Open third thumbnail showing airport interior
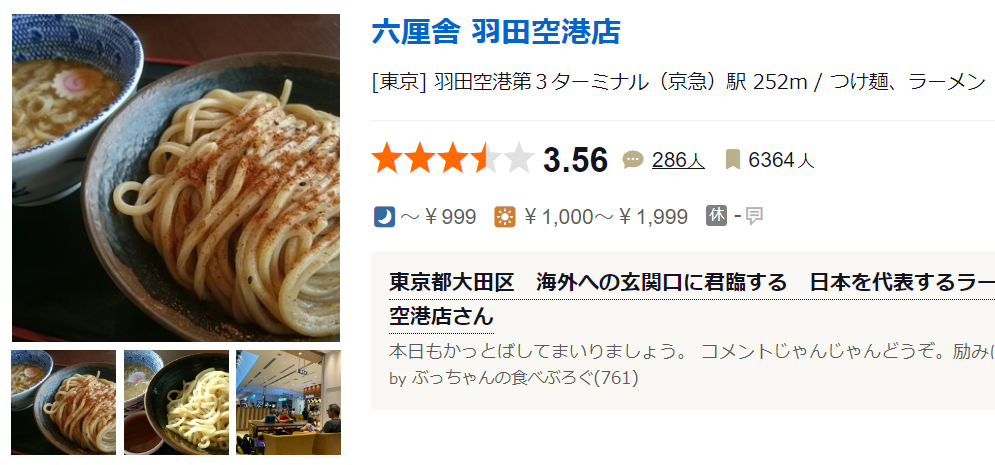This screenshot has height=465, width=995. coord(289,402)
